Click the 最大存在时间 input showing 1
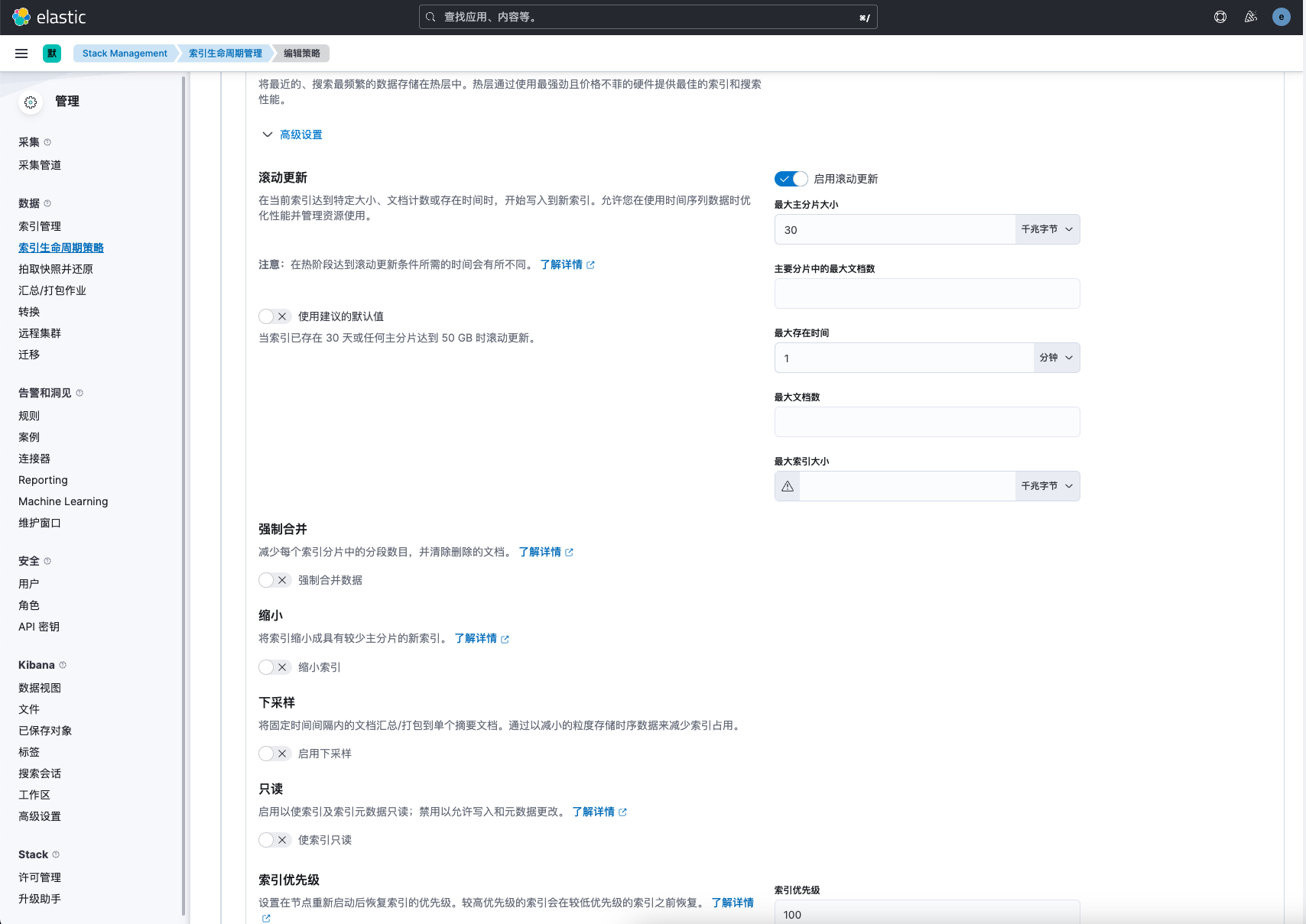 [x=904, y=358]
